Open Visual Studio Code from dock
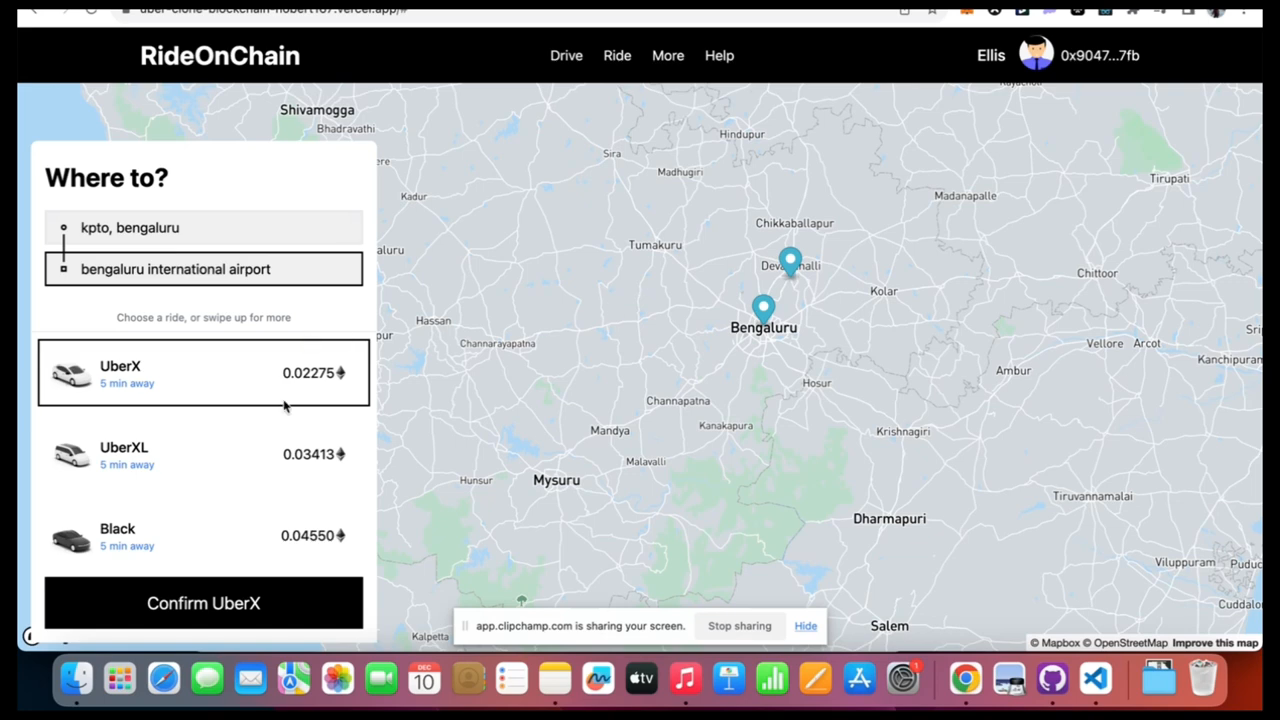This screenshot has width=1280, height=720. [x=1096, y=679]
